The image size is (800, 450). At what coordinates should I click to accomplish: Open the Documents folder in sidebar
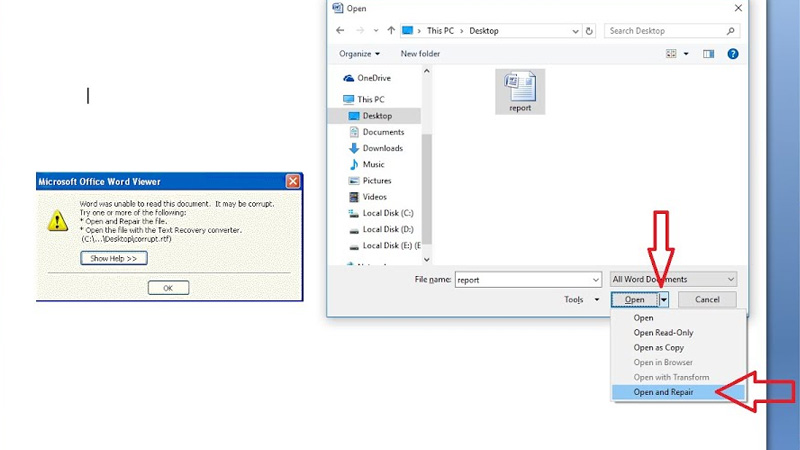[377, 132]
